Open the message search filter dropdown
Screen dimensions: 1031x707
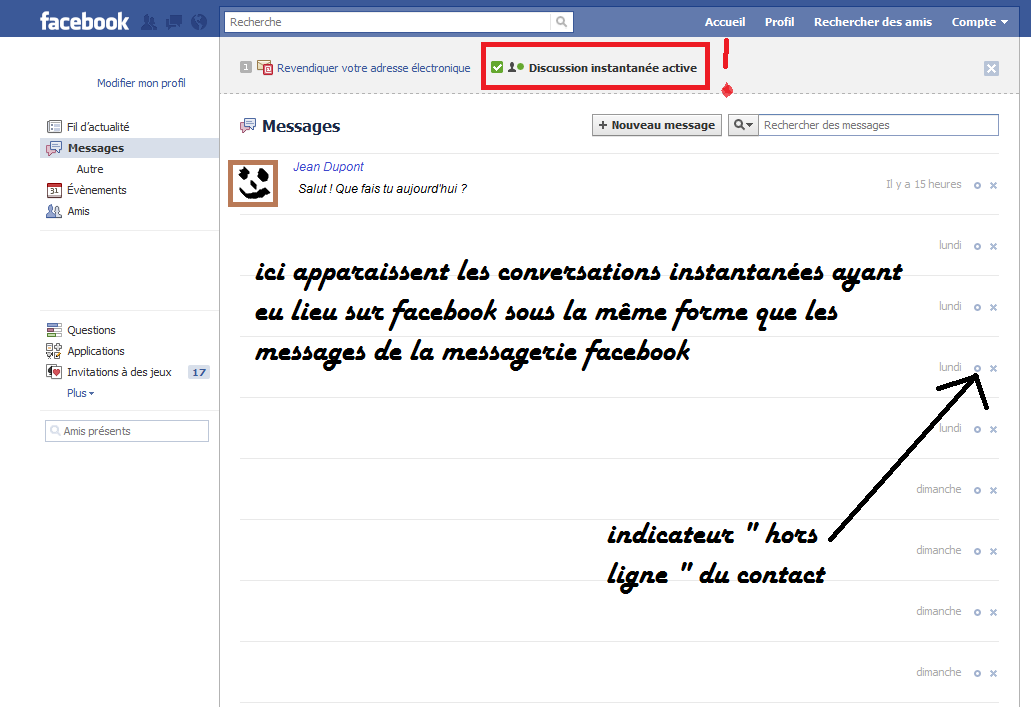tap(743, 125)
